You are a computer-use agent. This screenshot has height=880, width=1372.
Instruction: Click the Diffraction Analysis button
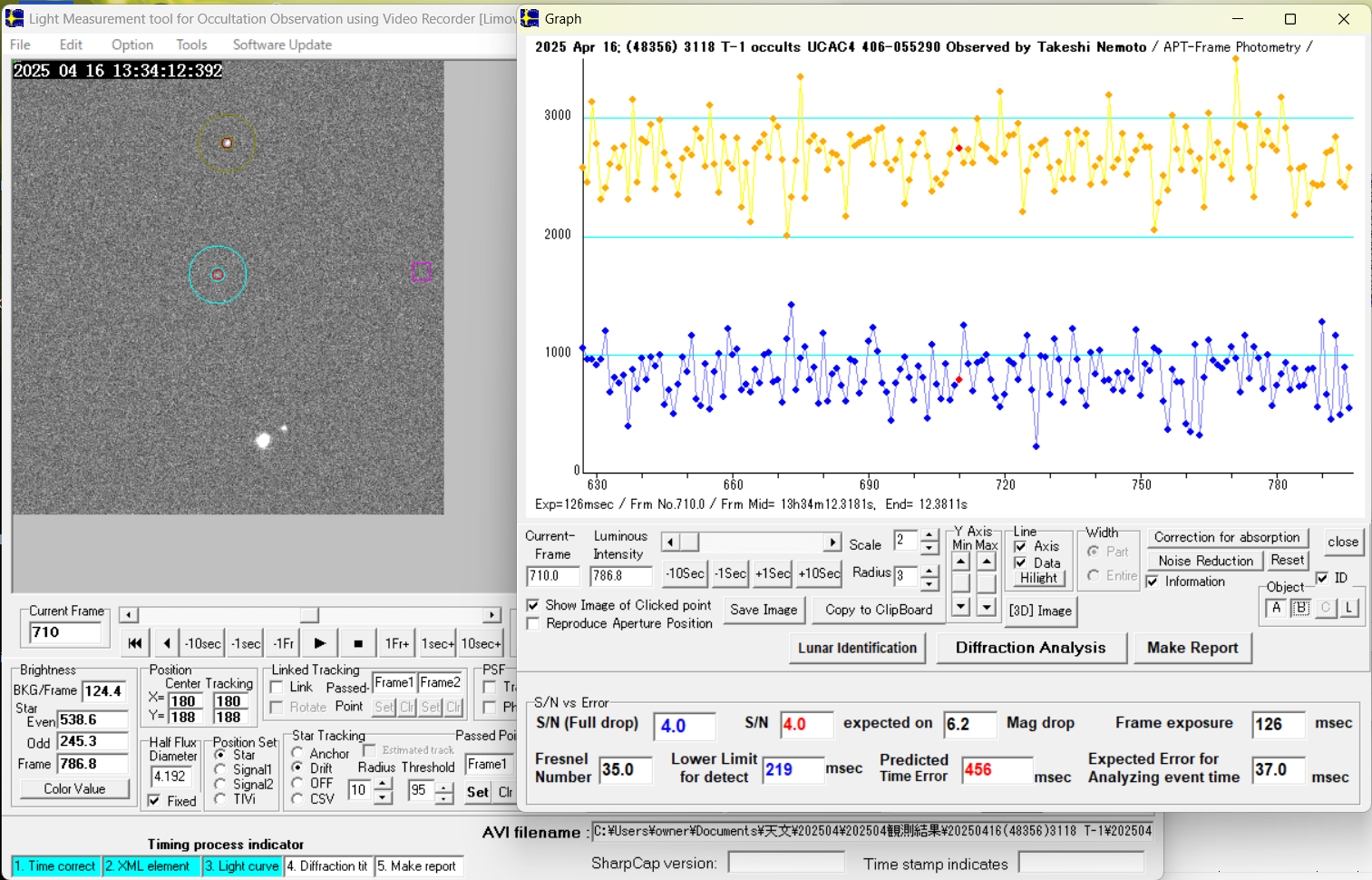(x=1030, y=648)
